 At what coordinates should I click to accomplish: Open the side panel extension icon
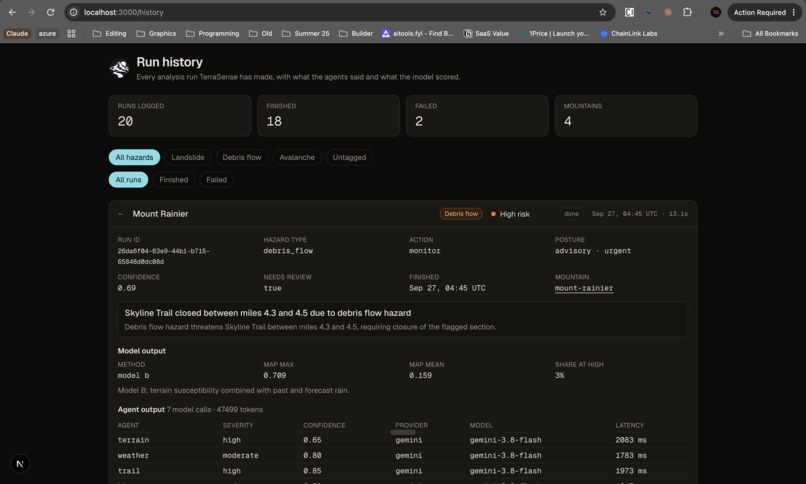(x=629, y=12)
